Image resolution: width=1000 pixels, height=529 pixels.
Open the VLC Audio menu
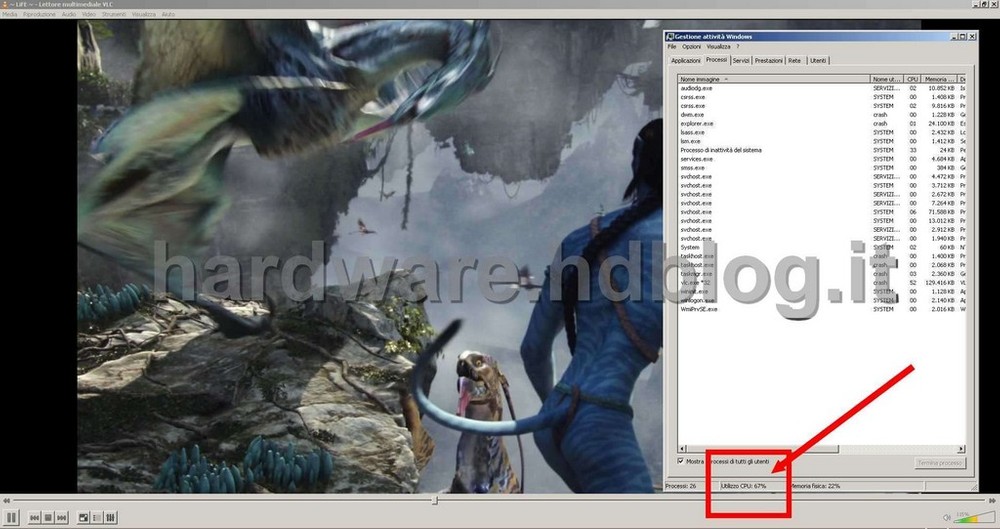(x=69, y=14)
